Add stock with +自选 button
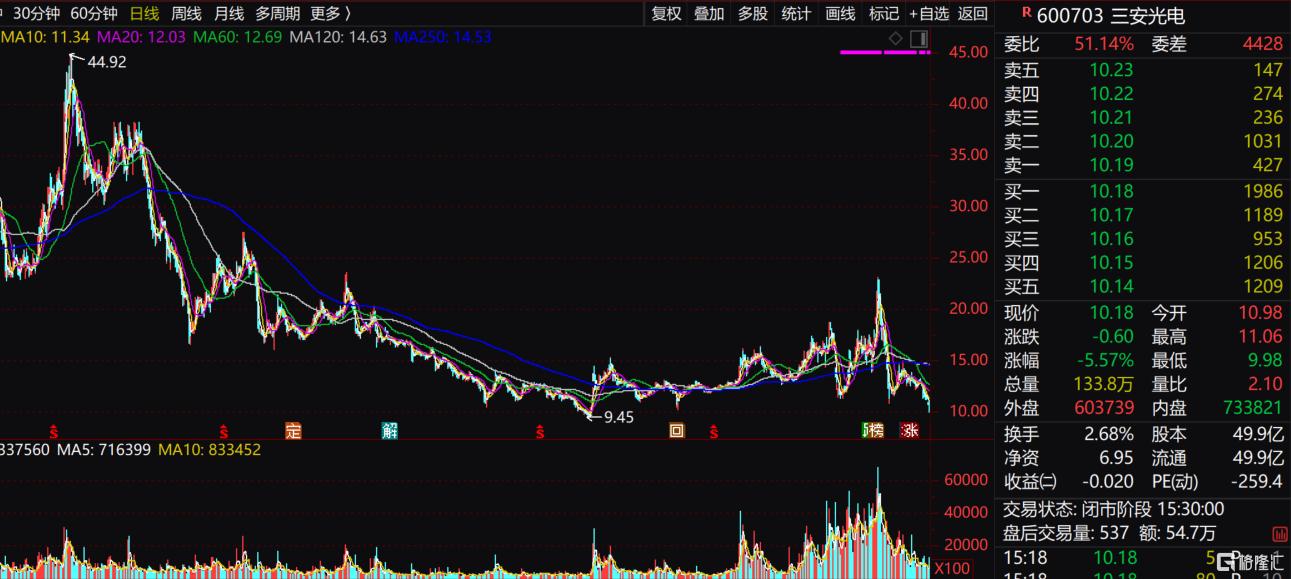Screen dimensions: 1291x579 pyautogui.click(x=929, y=13)
